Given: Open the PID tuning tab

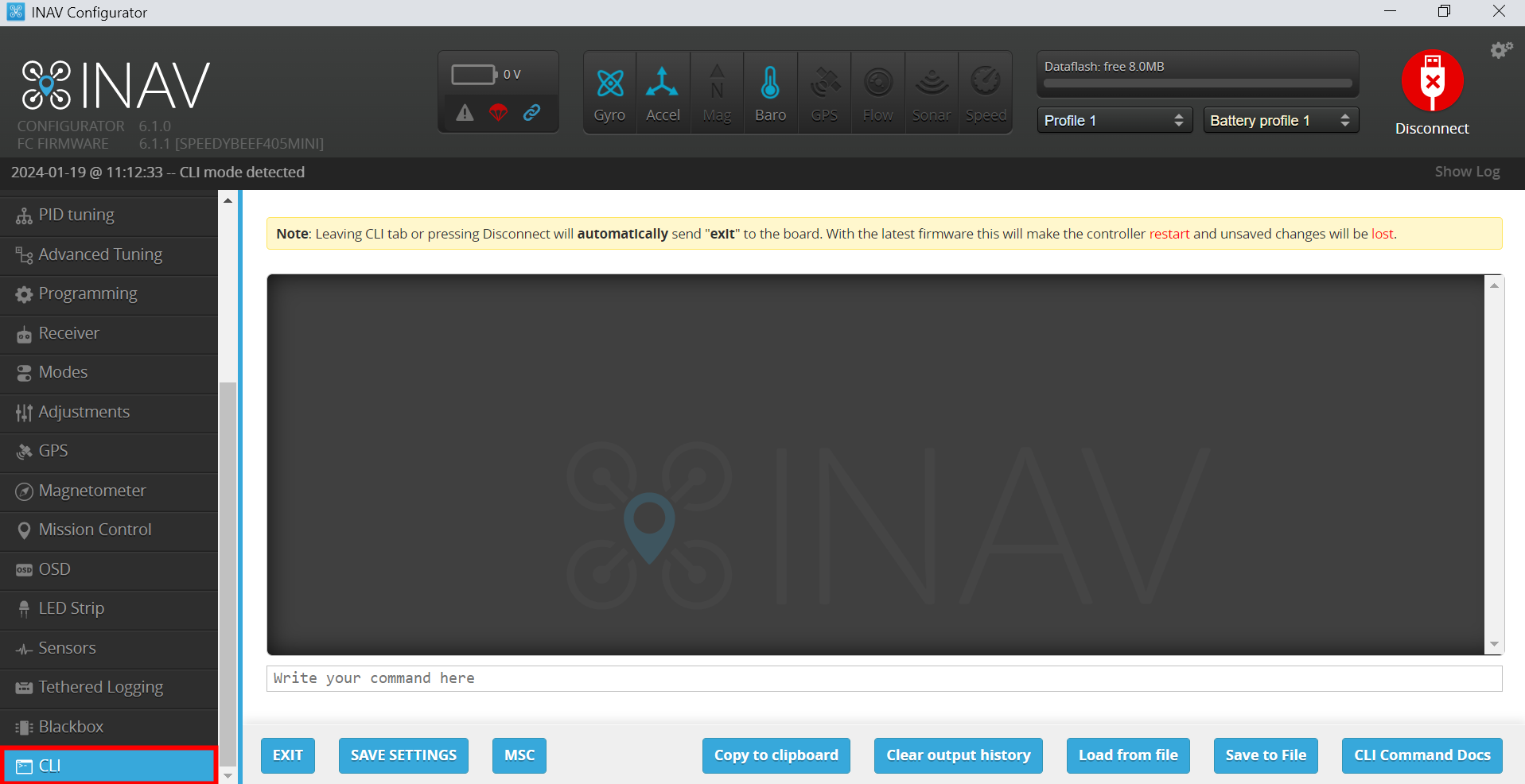Looking at the screenshot, I should coord(109,215).
